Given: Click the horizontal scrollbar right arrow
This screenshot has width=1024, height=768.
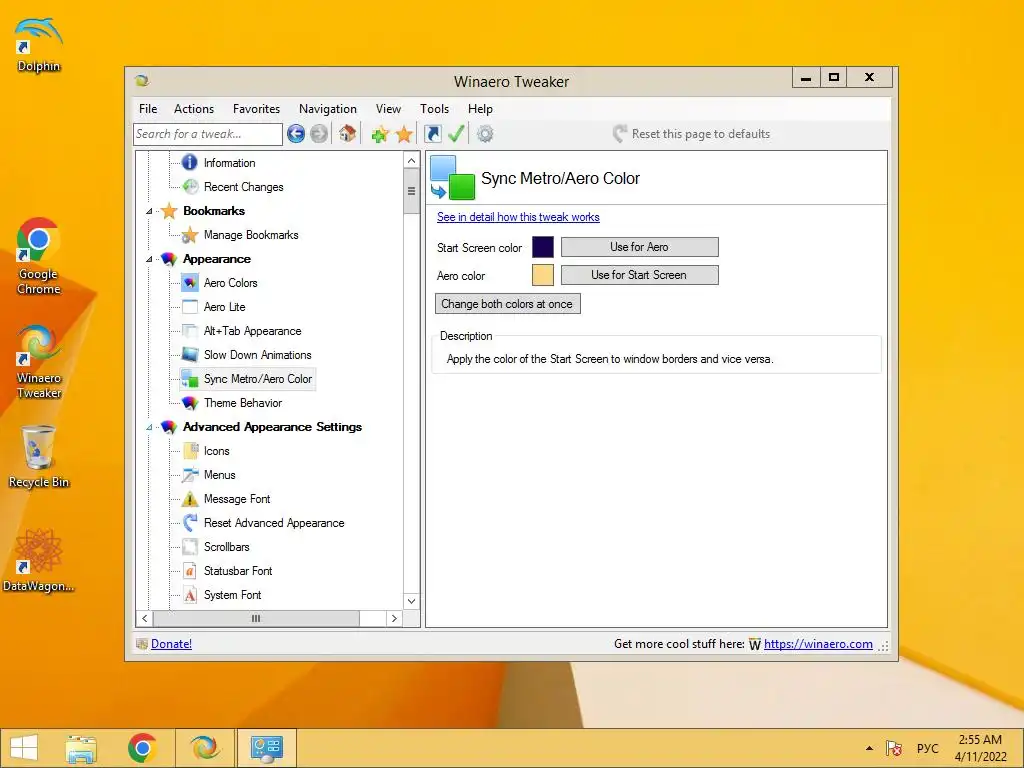Looking at the screenshot, I should pos(394,618).
